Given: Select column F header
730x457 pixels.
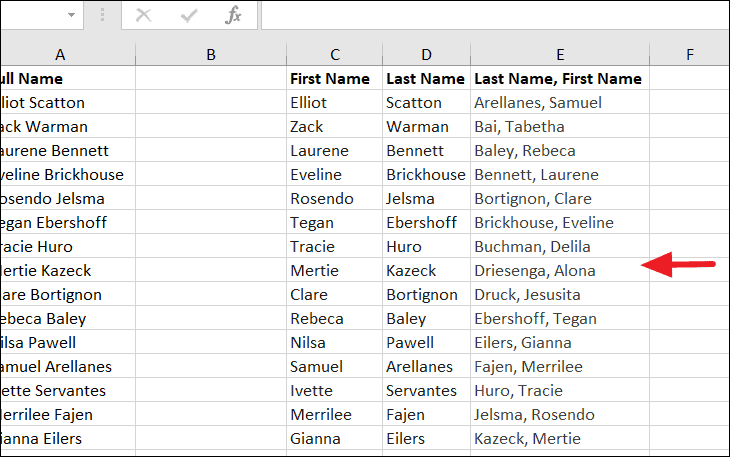Looking at the screenshot, I should pos(689,55).
